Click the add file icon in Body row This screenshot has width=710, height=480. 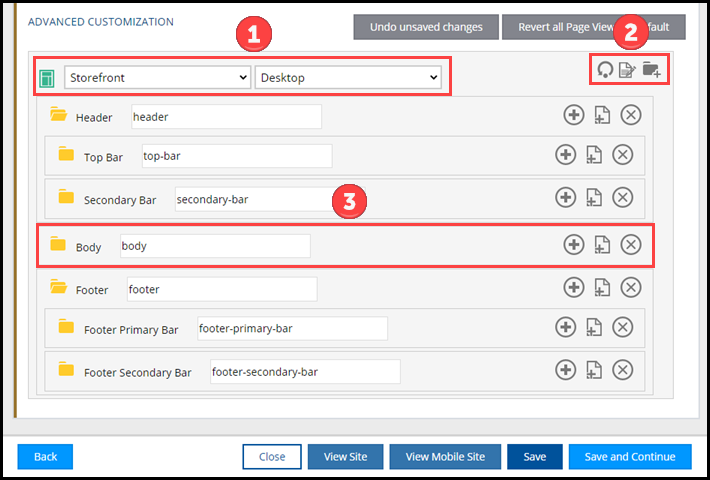(602, 244)
